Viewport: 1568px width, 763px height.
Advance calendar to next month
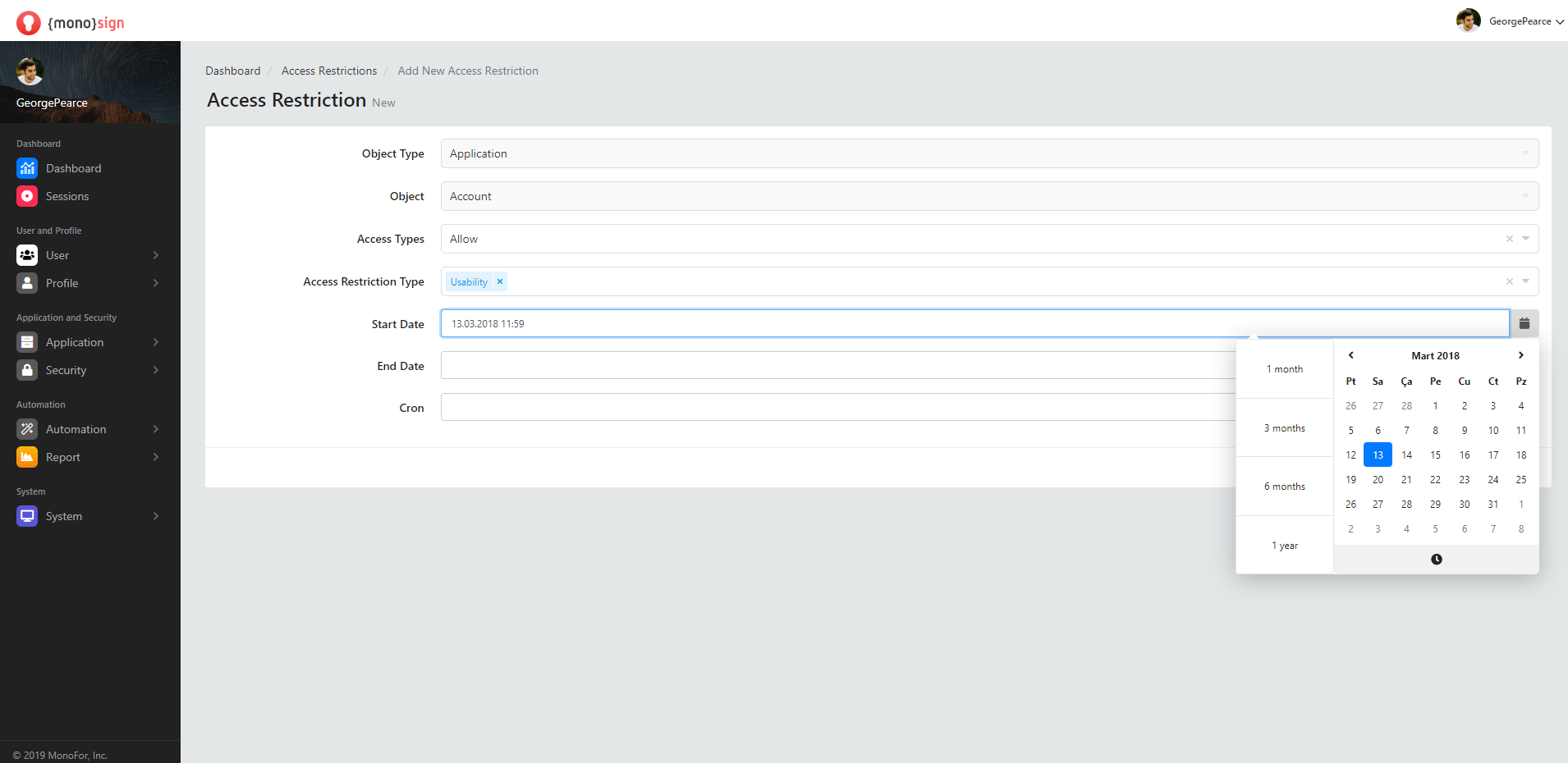tap(1520, 355)
